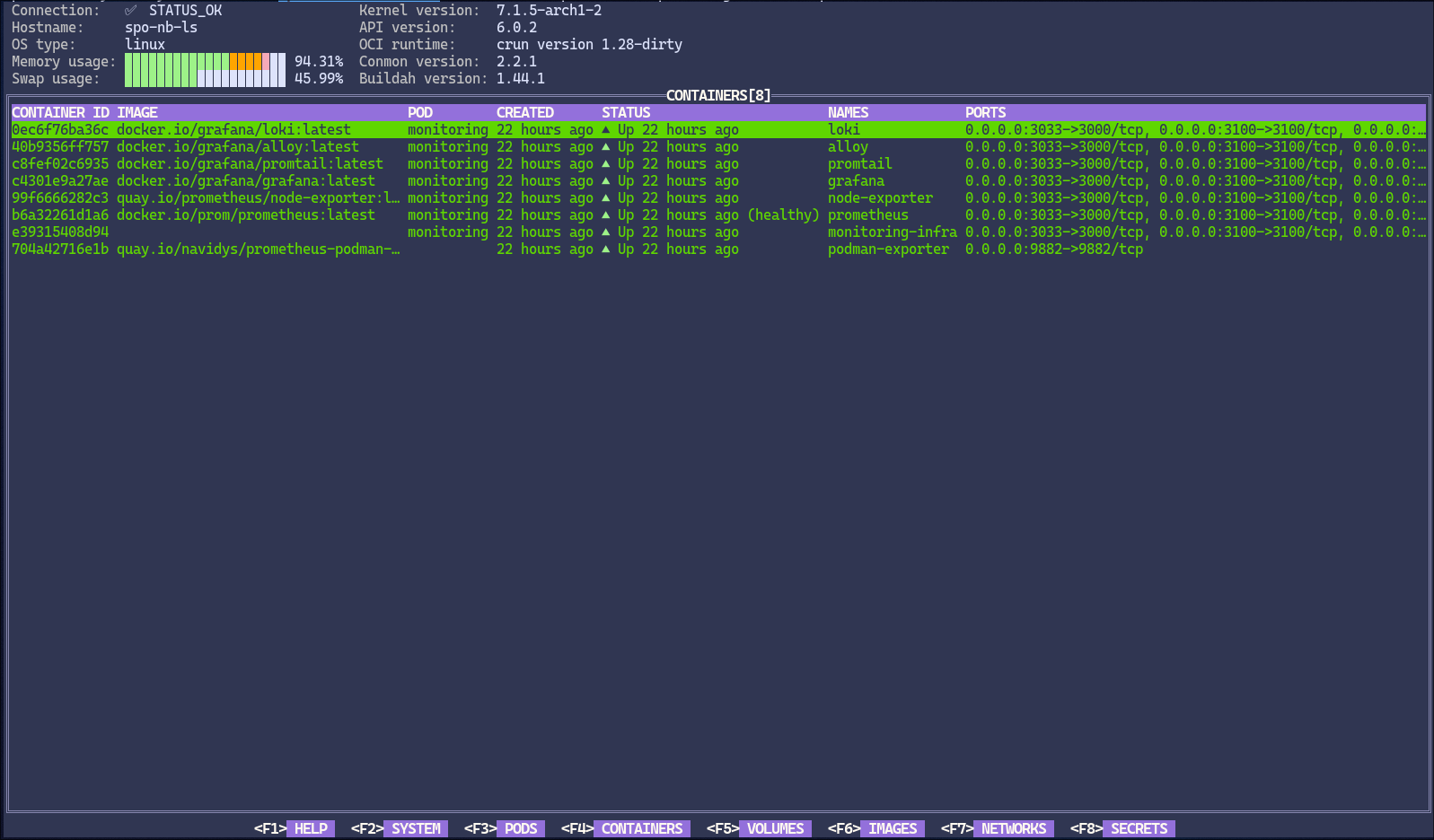The width and height of the screenshot is (1434, 840).
Task: Click container ID 704a42716e1b
Action: pos(60,249)
